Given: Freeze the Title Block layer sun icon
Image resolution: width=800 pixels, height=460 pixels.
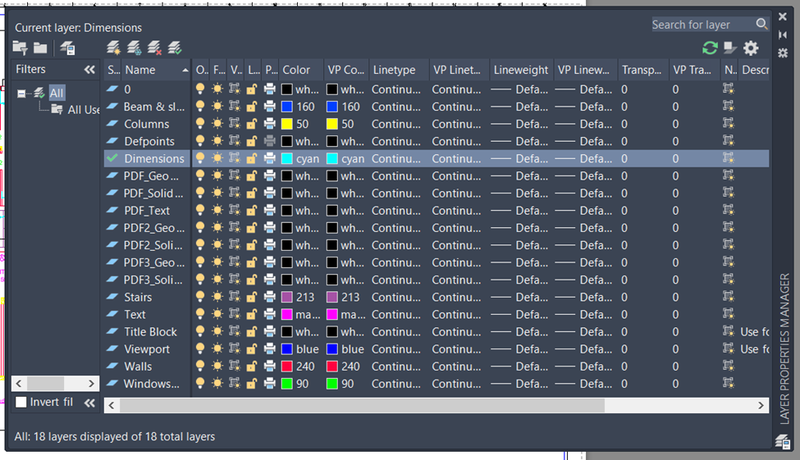Looking at the screenshot, I should tap(217, 331).
